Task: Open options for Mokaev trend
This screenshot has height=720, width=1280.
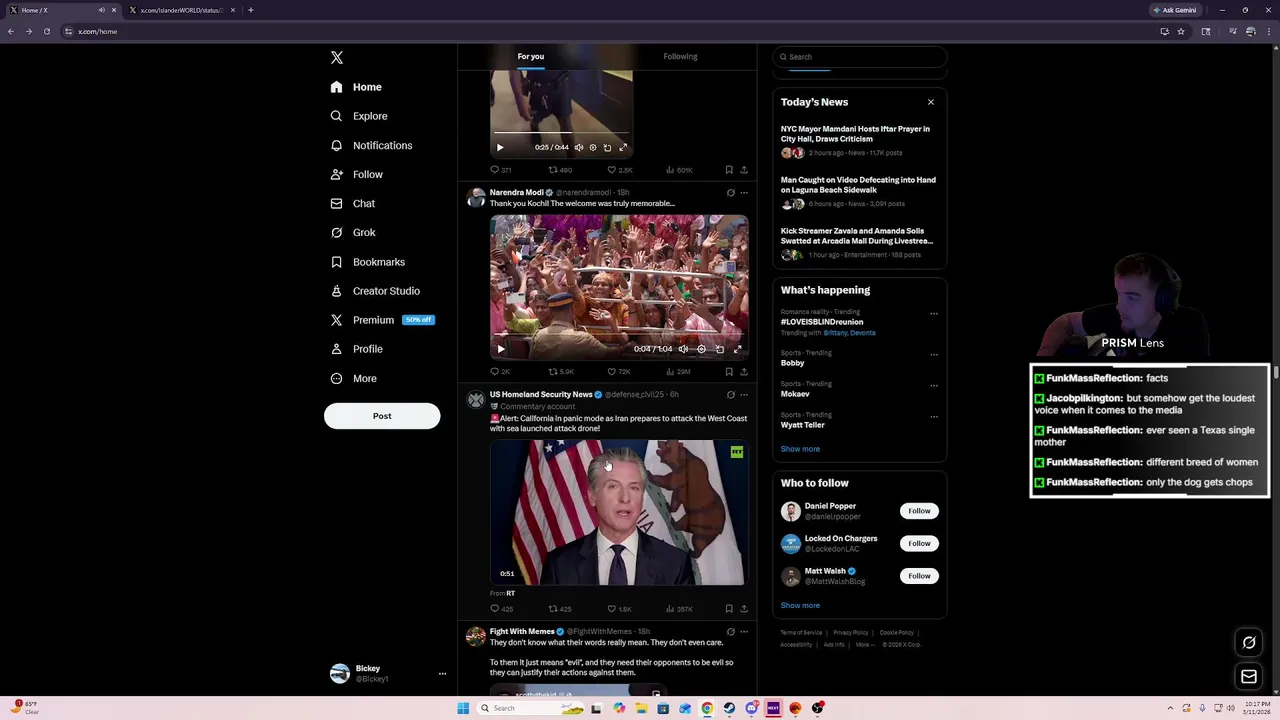Action: click(934, 385)
